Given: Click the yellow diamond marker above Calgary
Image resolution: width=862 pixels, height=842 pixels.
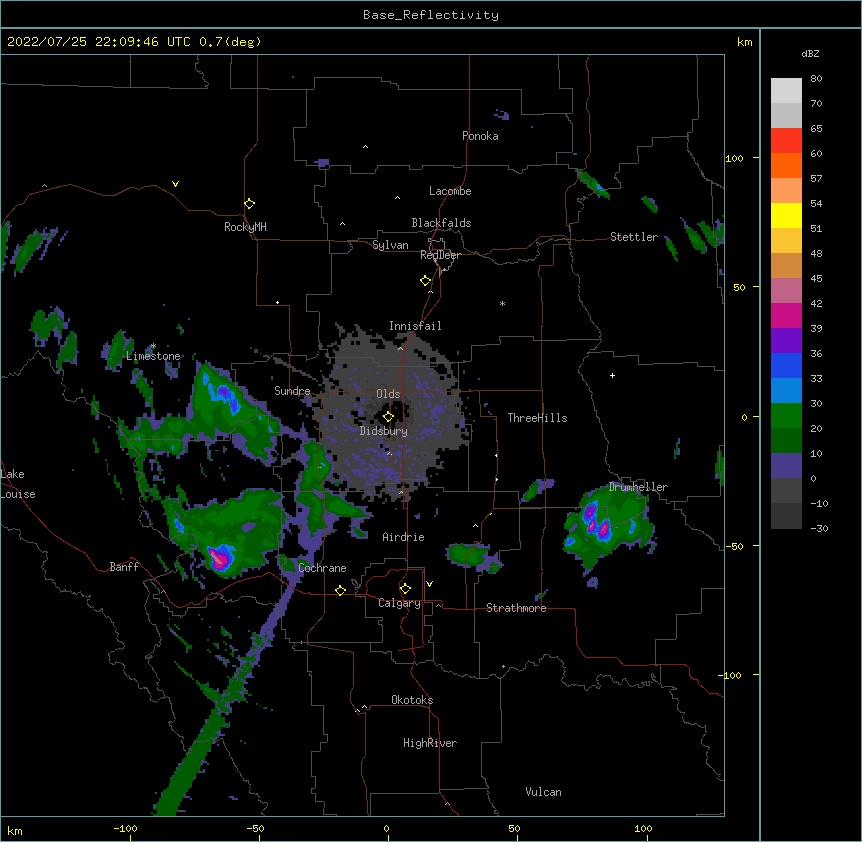Looking at the screenshot, I should (405, 589).
